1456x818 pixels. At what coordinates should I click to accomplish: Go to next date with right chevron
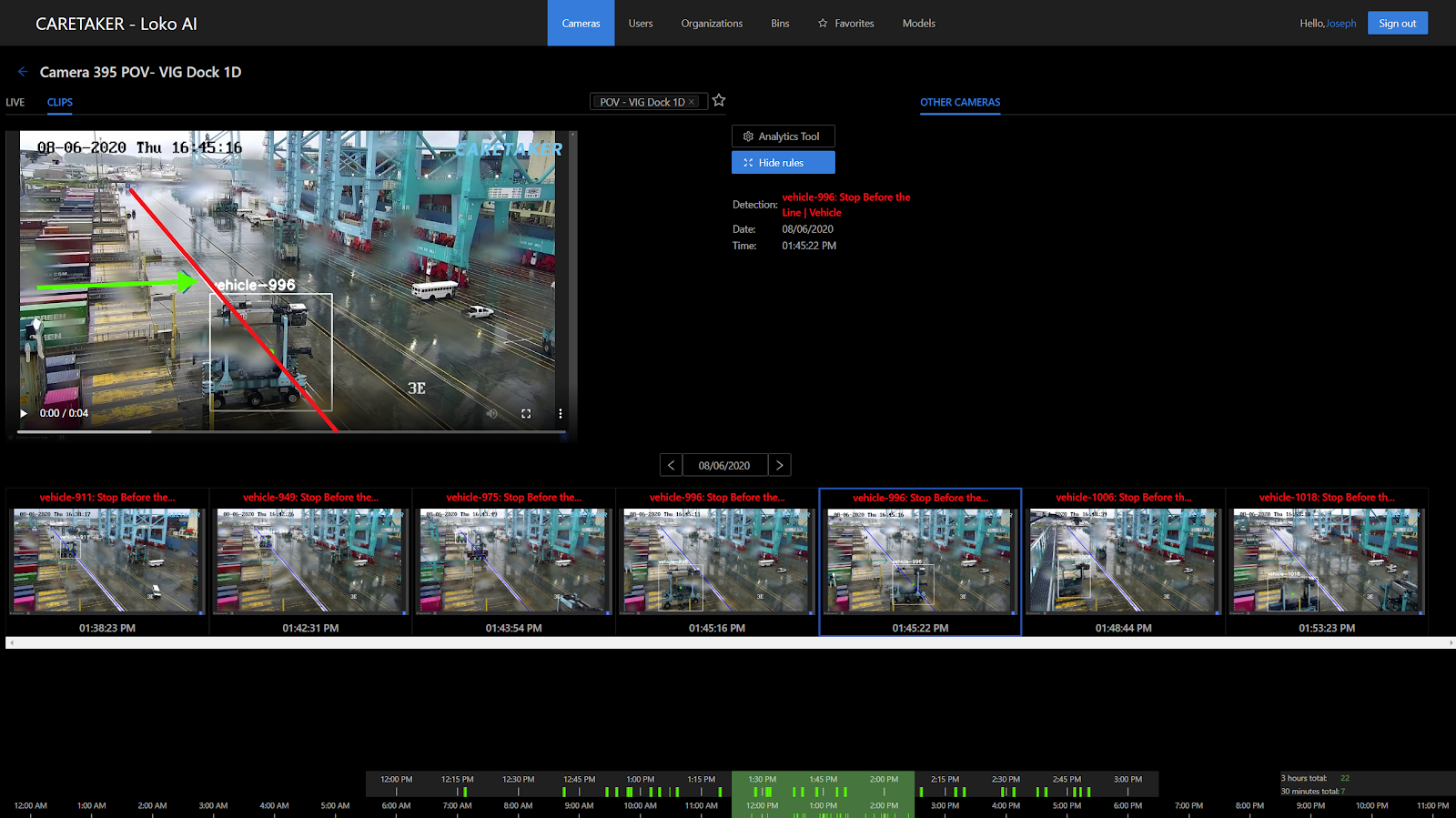[x=779, y=465]
